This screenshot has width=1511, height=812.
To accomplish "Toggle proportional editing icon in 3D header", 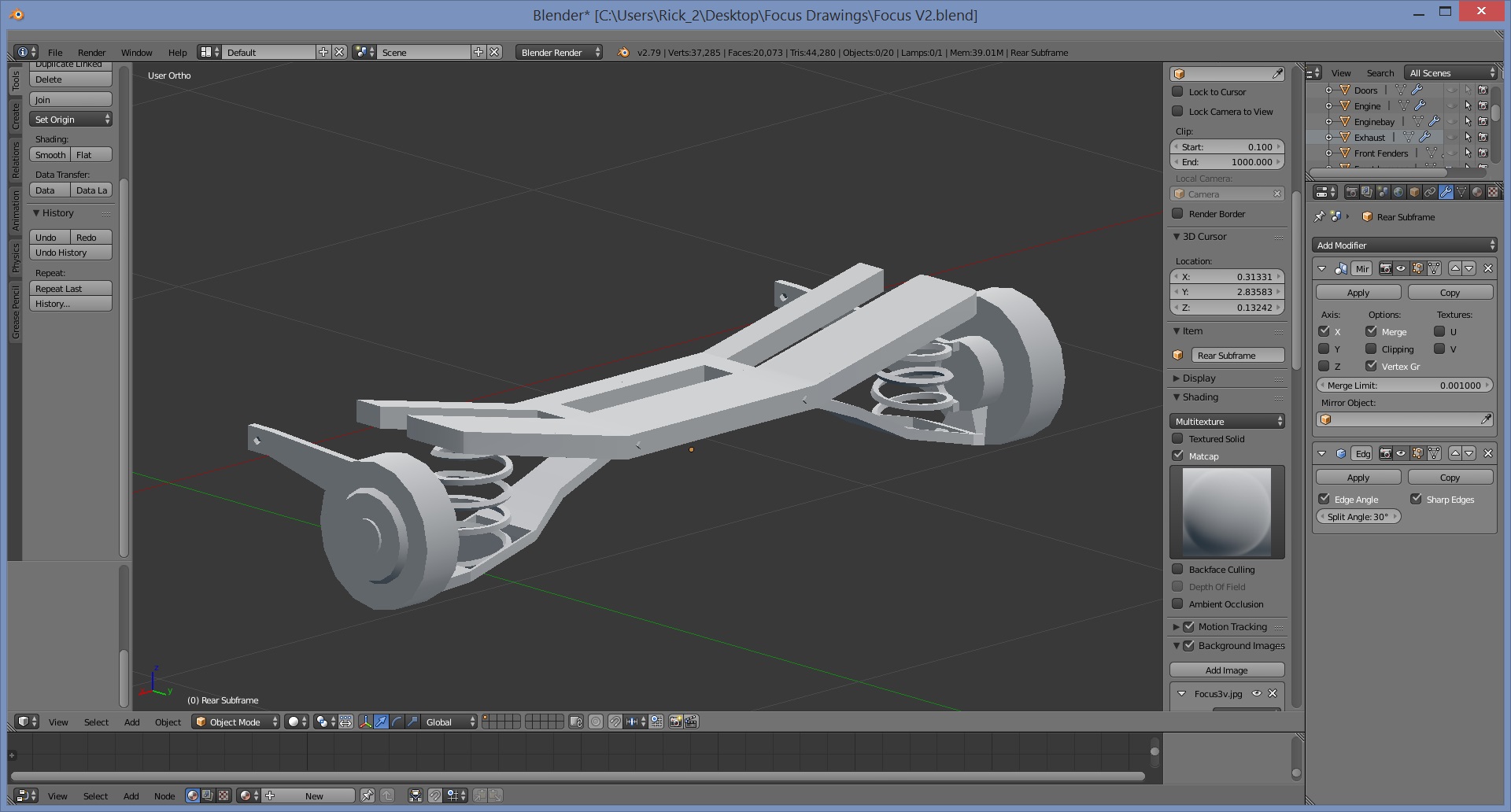I will (596, 722).
